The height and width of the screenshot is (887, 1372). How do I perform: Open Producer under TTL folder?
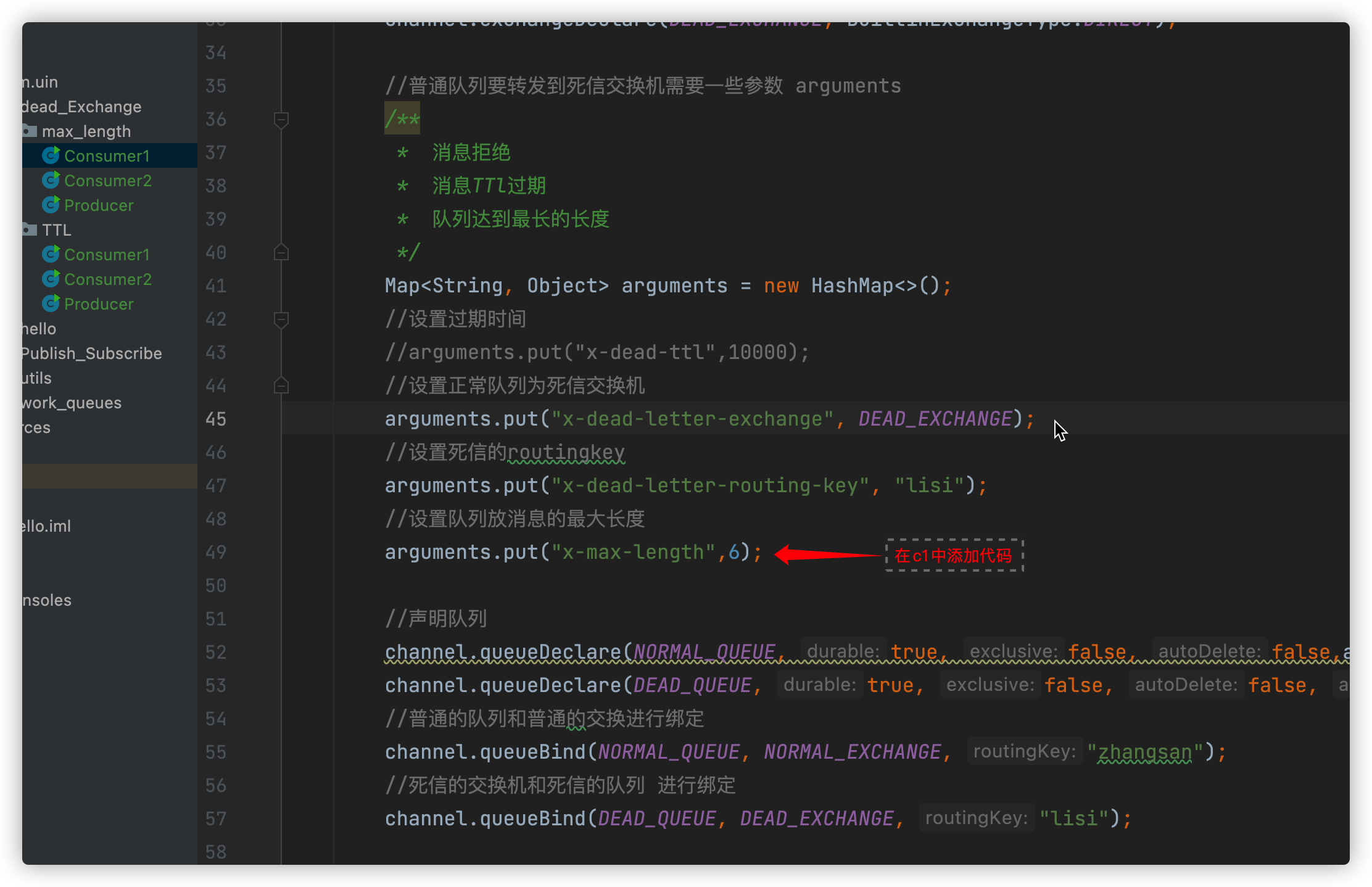coord(99,304)
